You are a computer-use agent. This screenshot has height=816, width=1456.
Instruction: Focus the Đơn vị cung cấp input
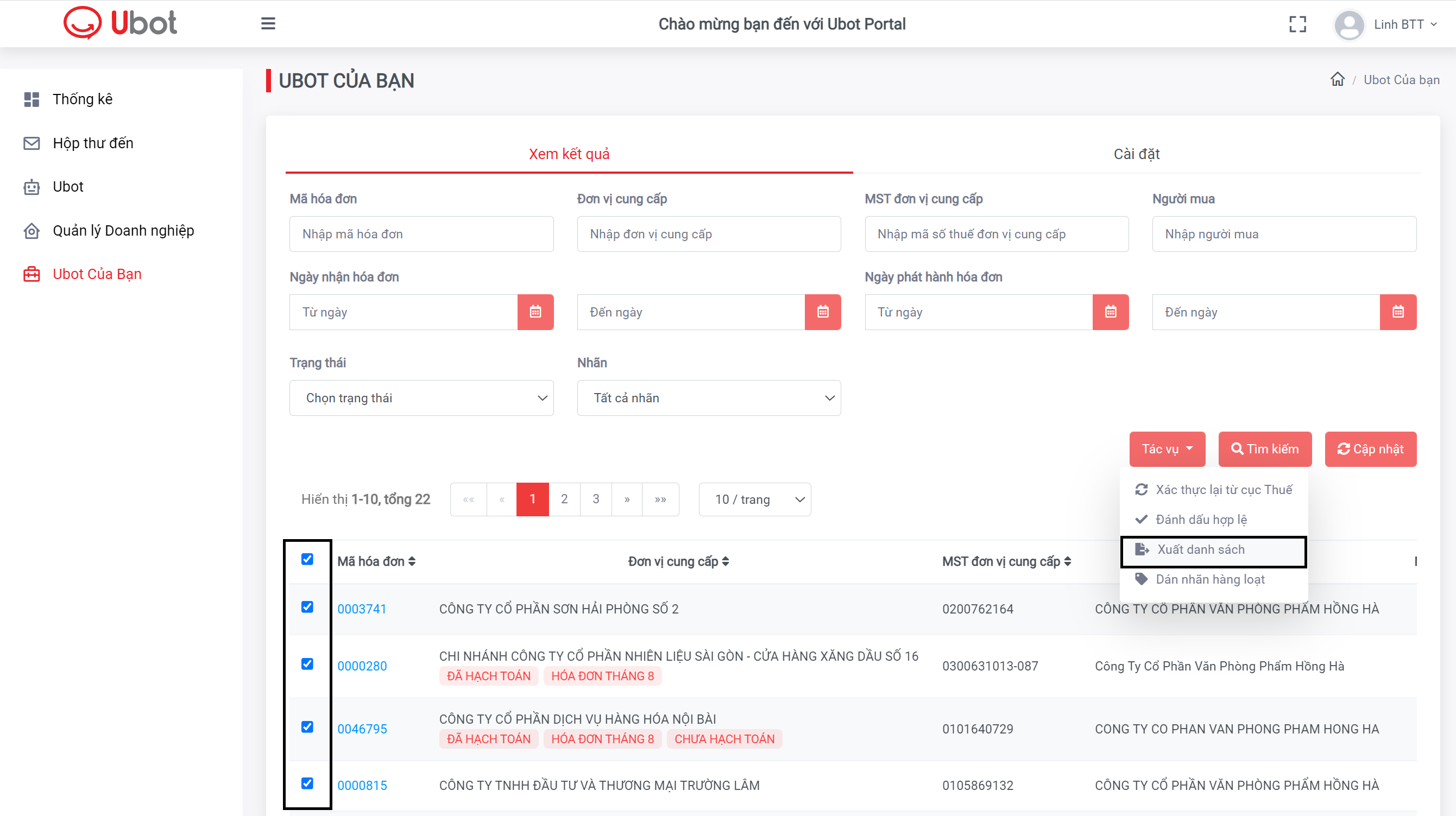(x=709, y=234)
